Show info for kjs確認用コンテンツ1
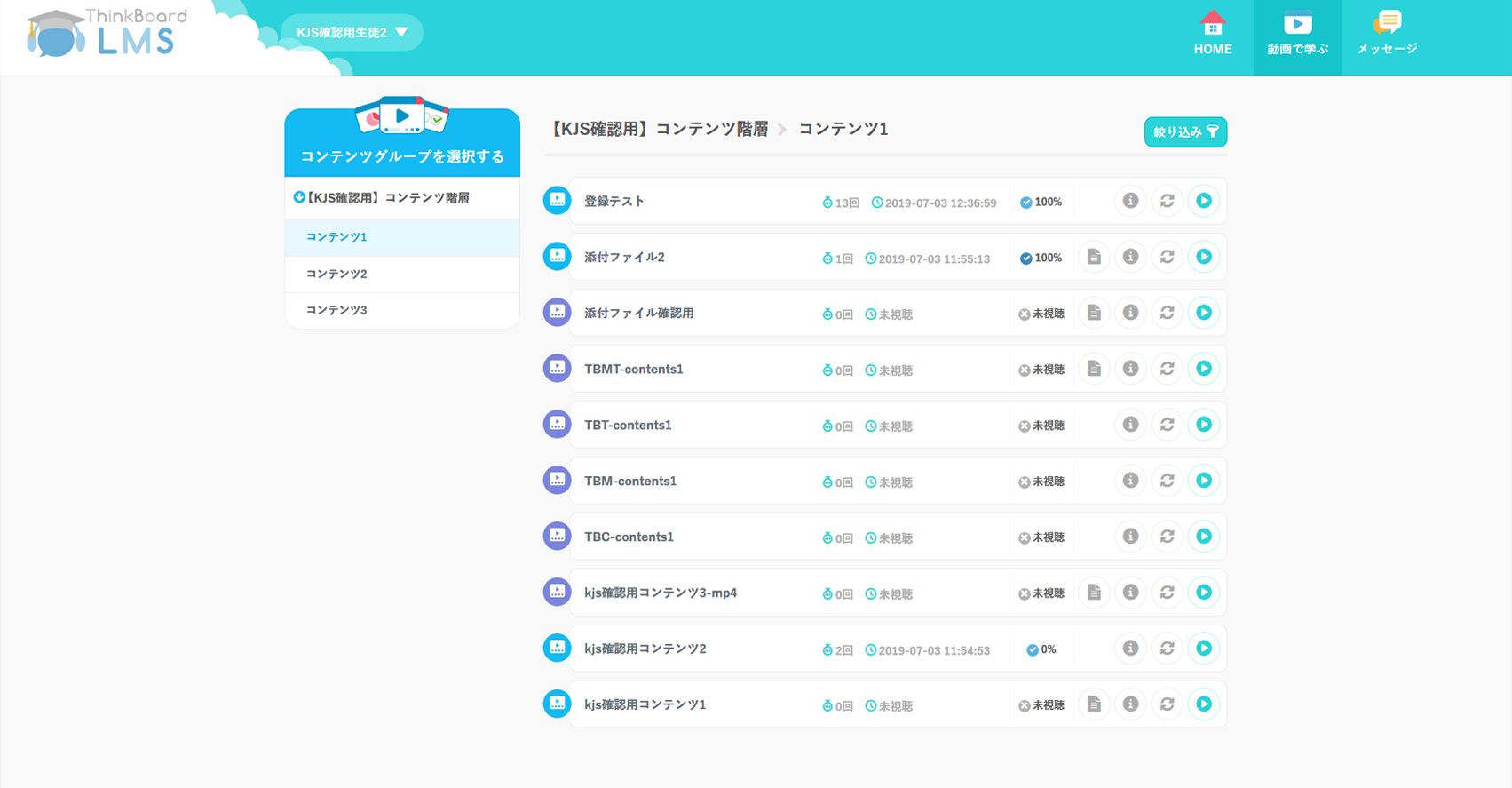 [1130, 704]
